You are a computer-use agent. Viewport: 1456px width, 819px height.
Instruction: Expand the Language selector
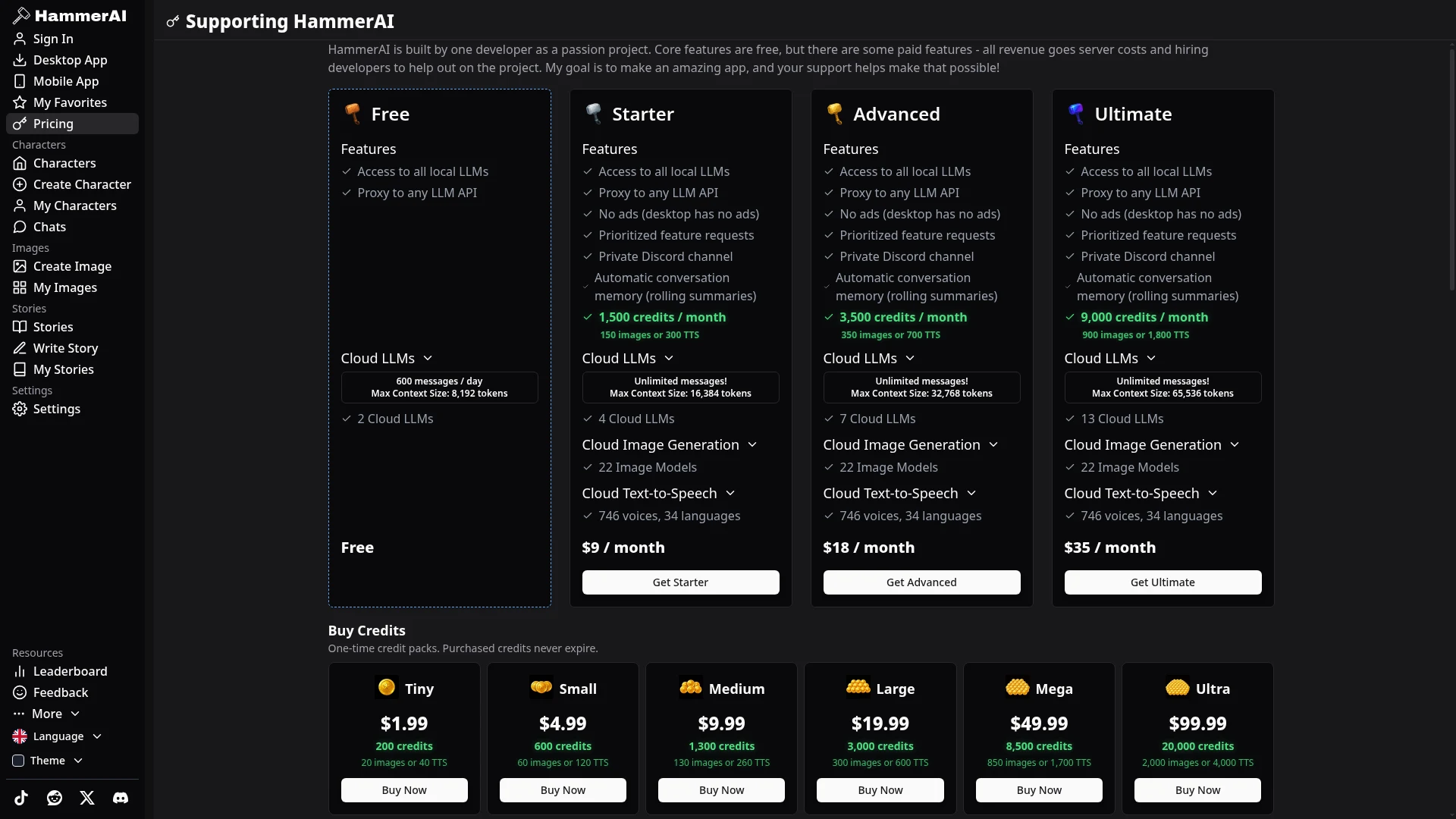pos(58,736)
